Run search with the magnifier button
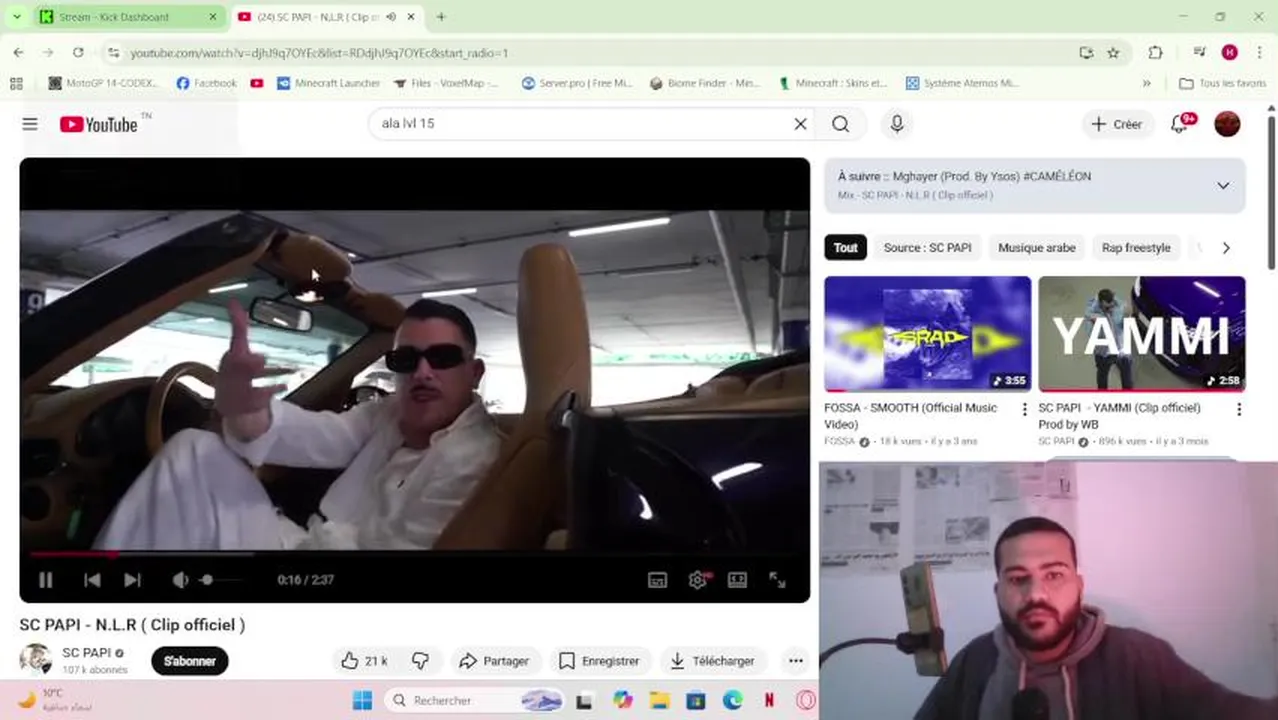 click(841, 124)
